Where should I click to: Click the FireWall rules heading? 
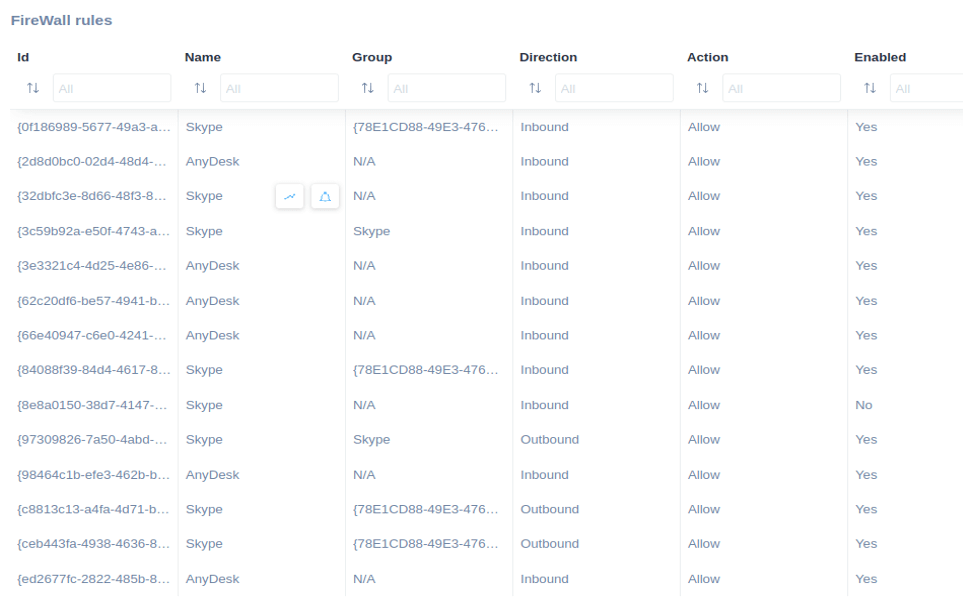[61, 20]
